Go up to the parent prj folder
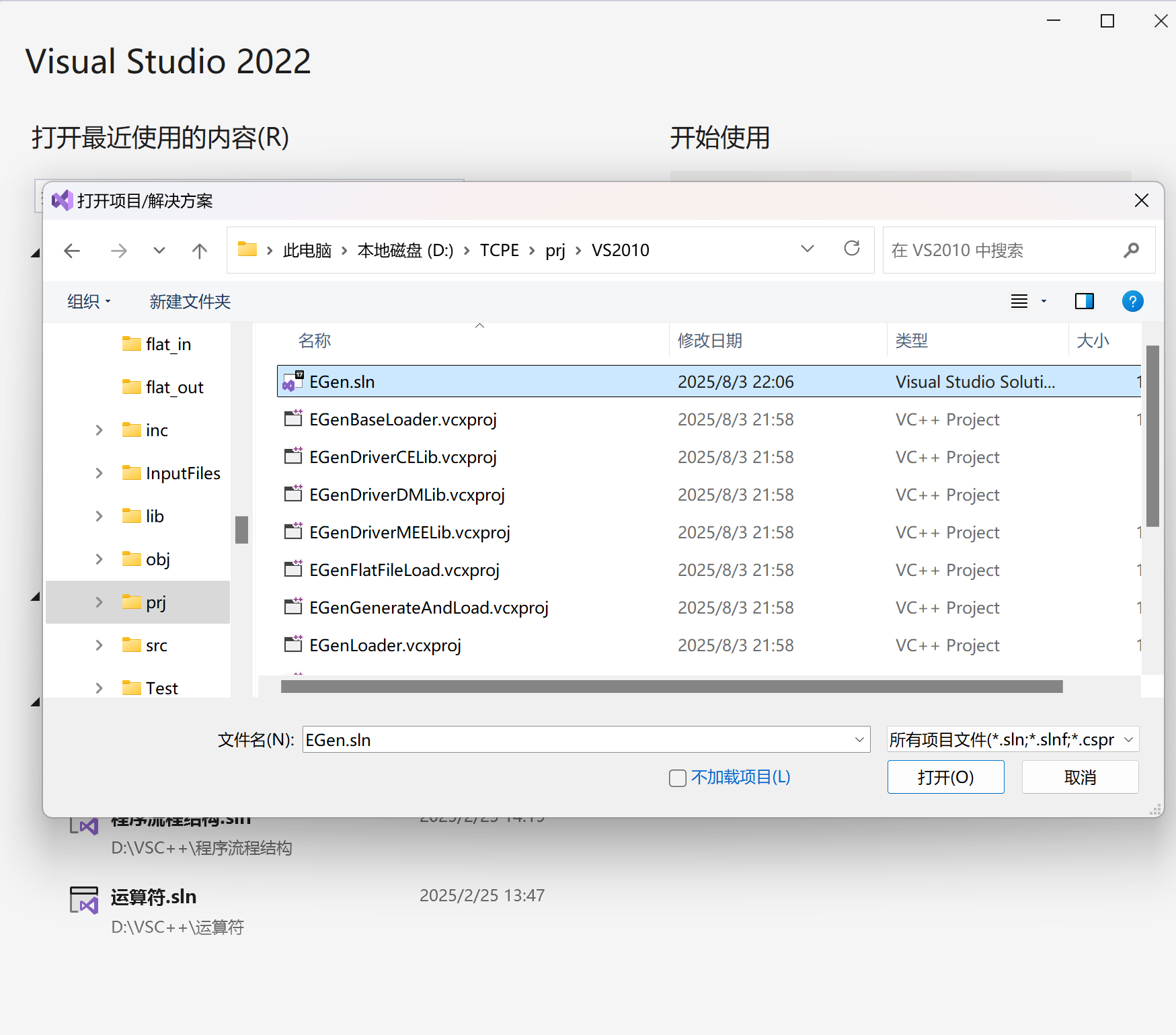This screenshot has height=1035, width=1176. click(199, 250)
